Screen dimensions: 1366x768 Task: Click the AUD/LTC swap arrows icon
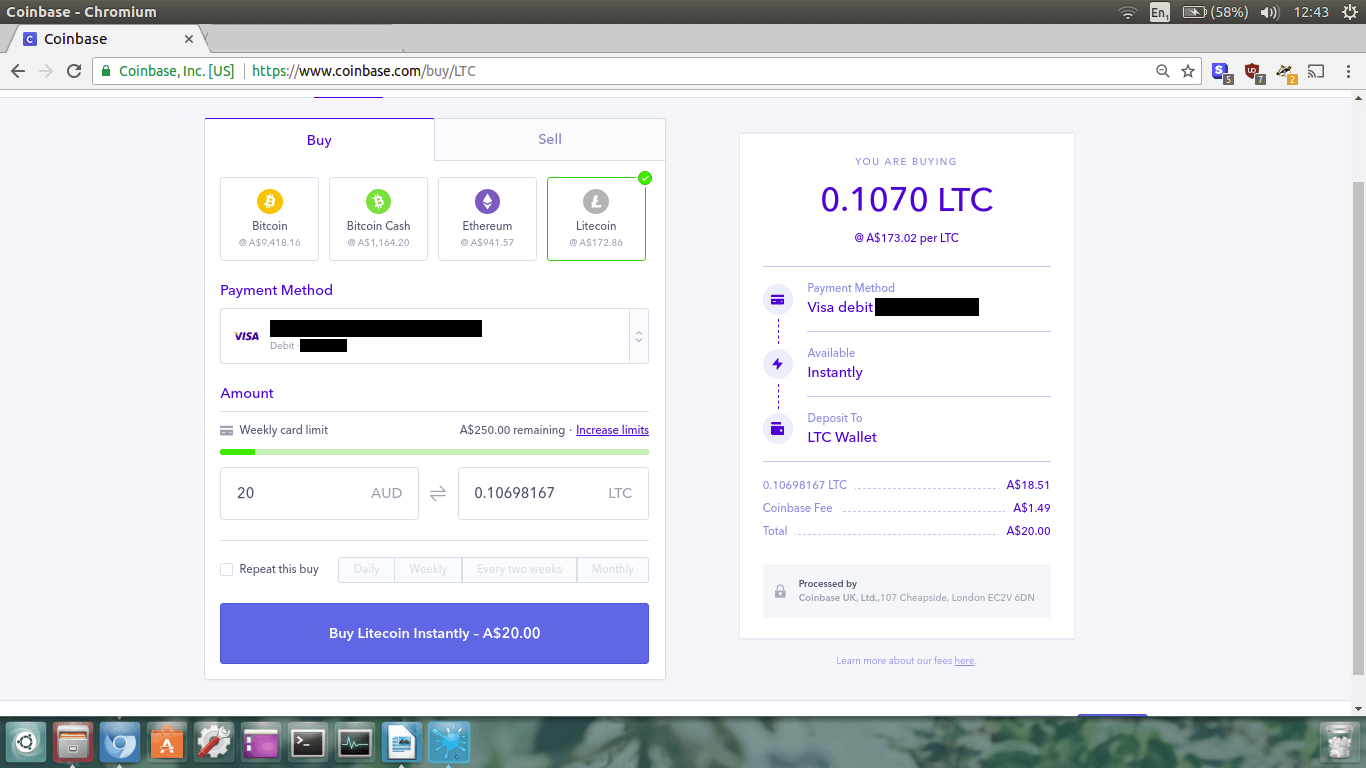(438, 493)
